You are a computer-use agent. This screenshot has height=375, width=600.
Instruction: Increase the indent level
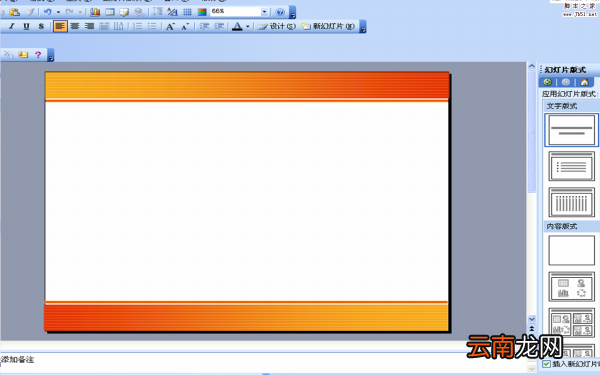point(219,26)
